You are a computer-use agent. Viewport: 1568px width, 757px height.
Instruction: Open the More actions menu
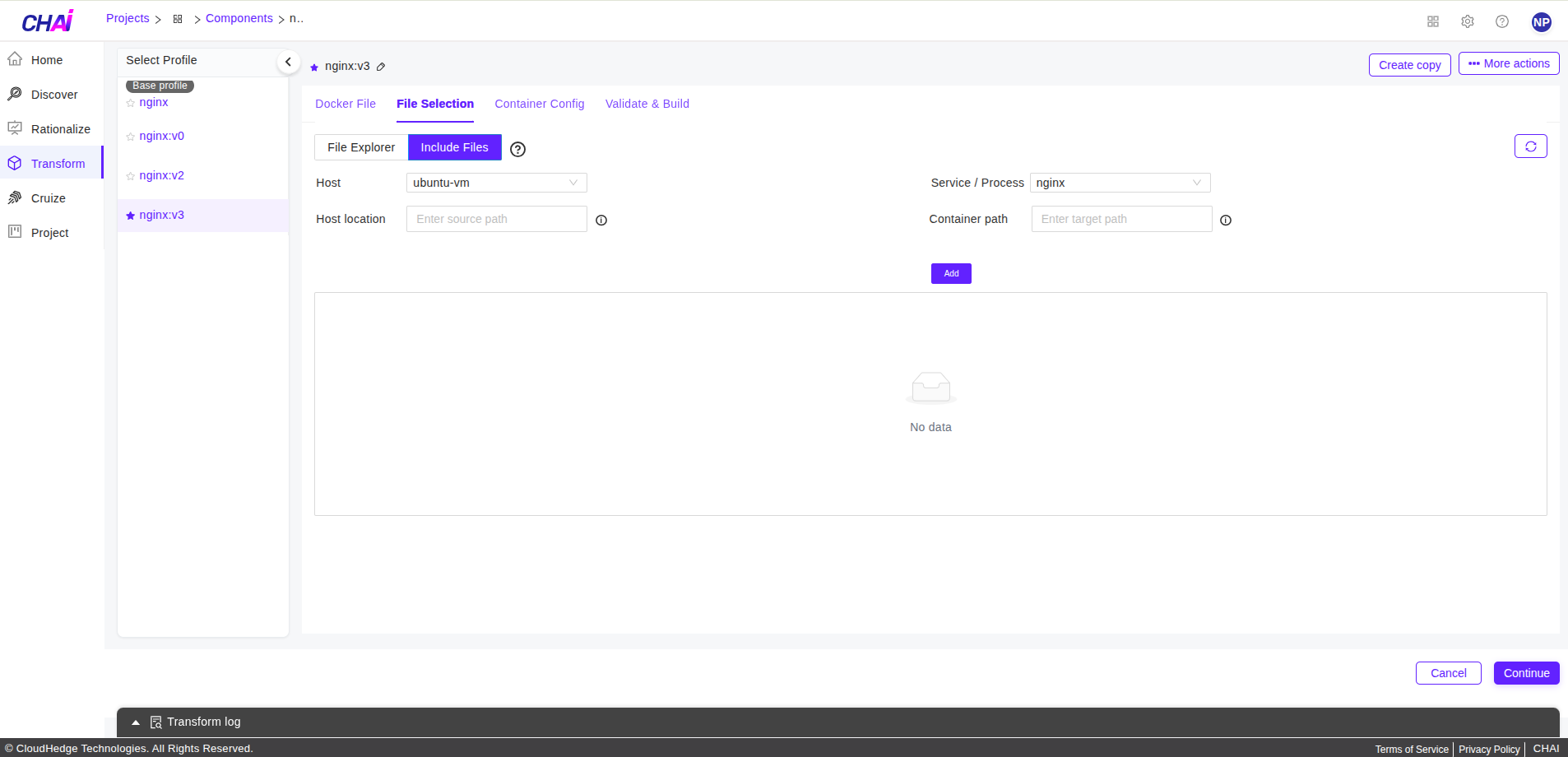(x=1509, y=63)
